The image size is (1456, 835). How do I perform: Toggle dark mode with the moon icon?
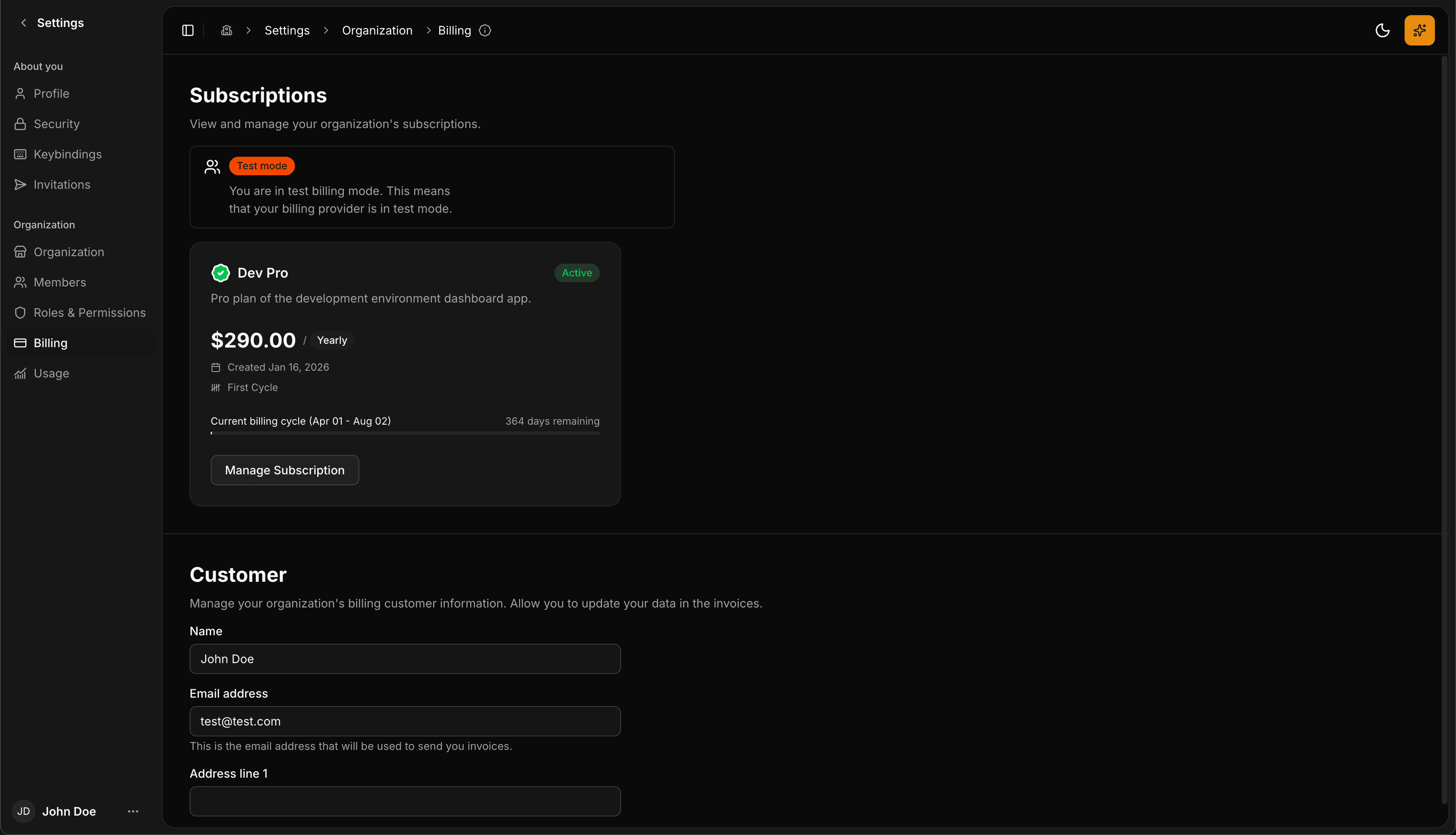pos(1383,30)
